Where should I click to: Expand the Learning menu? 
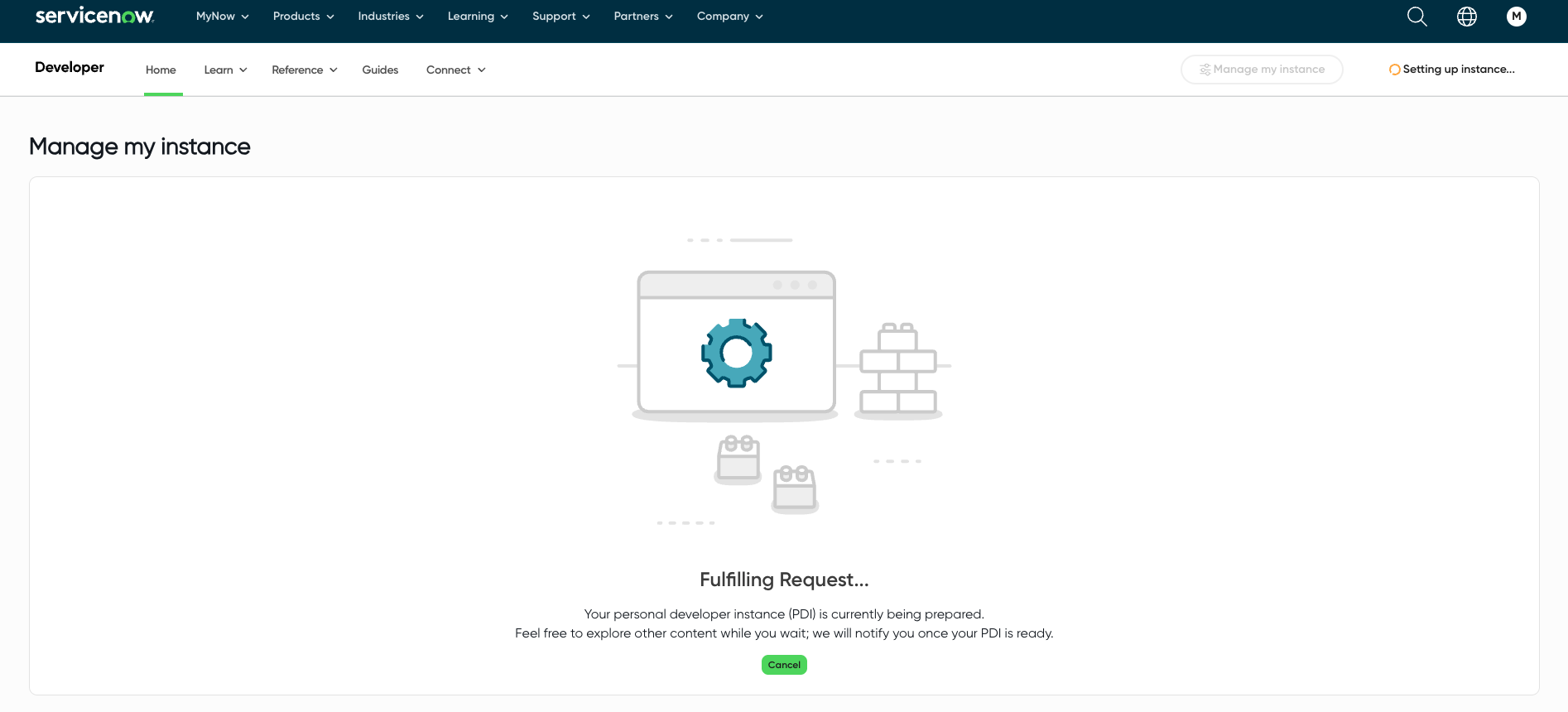(478, 17)
